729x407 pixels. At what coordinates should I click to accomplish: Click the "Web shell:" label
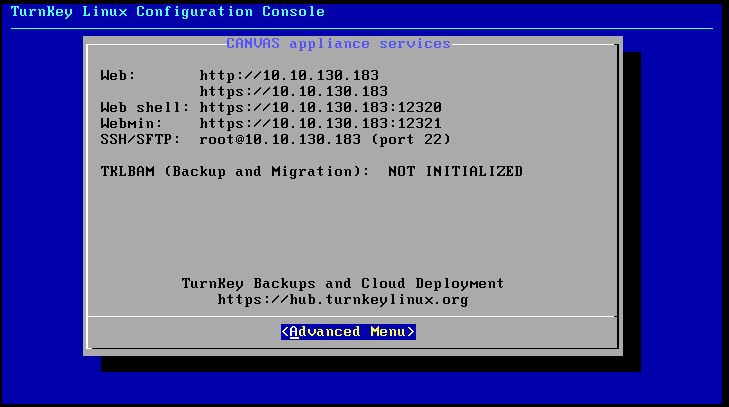tap(145, 107)
